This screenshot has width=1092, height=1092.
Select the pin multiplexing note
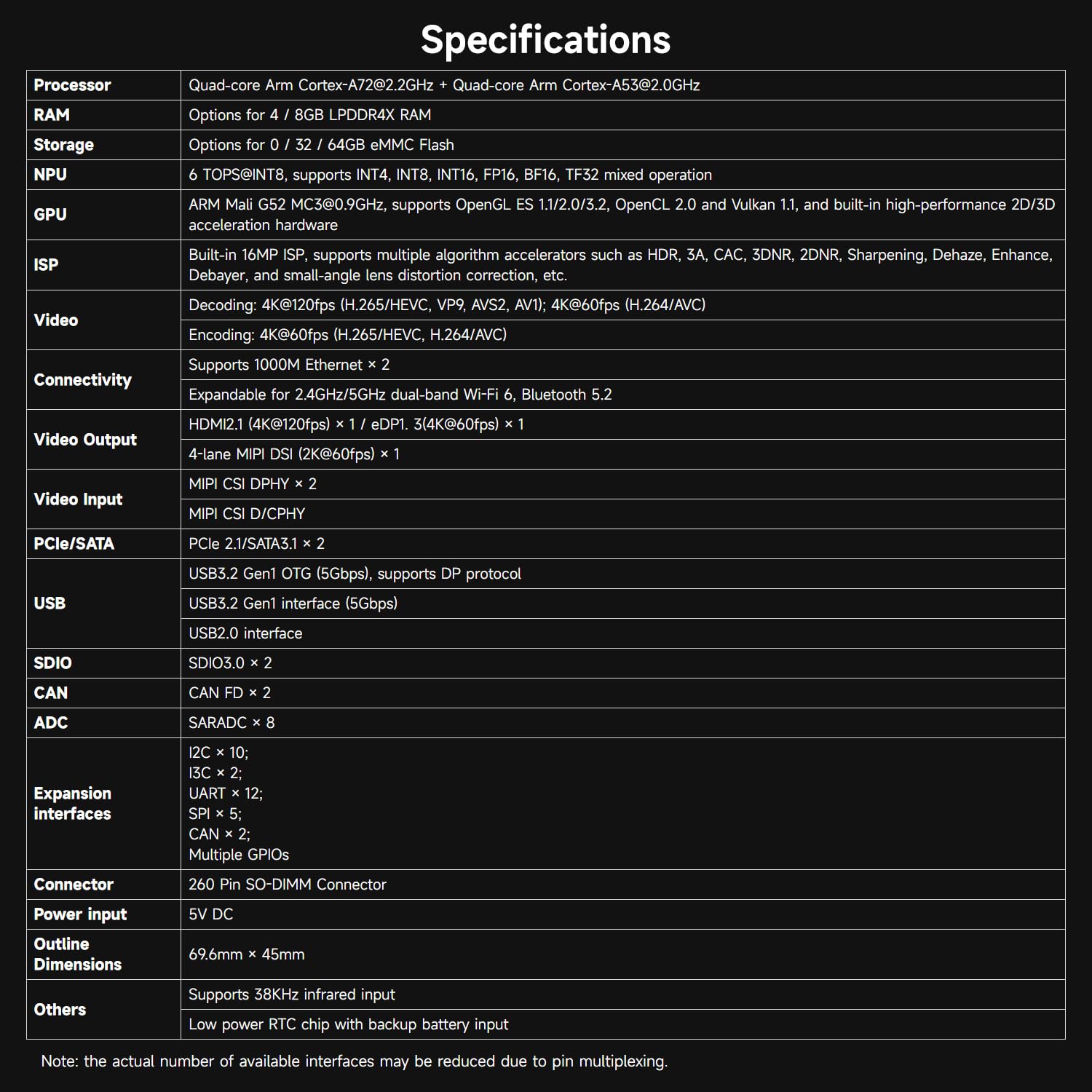[x=354, y=1061]
